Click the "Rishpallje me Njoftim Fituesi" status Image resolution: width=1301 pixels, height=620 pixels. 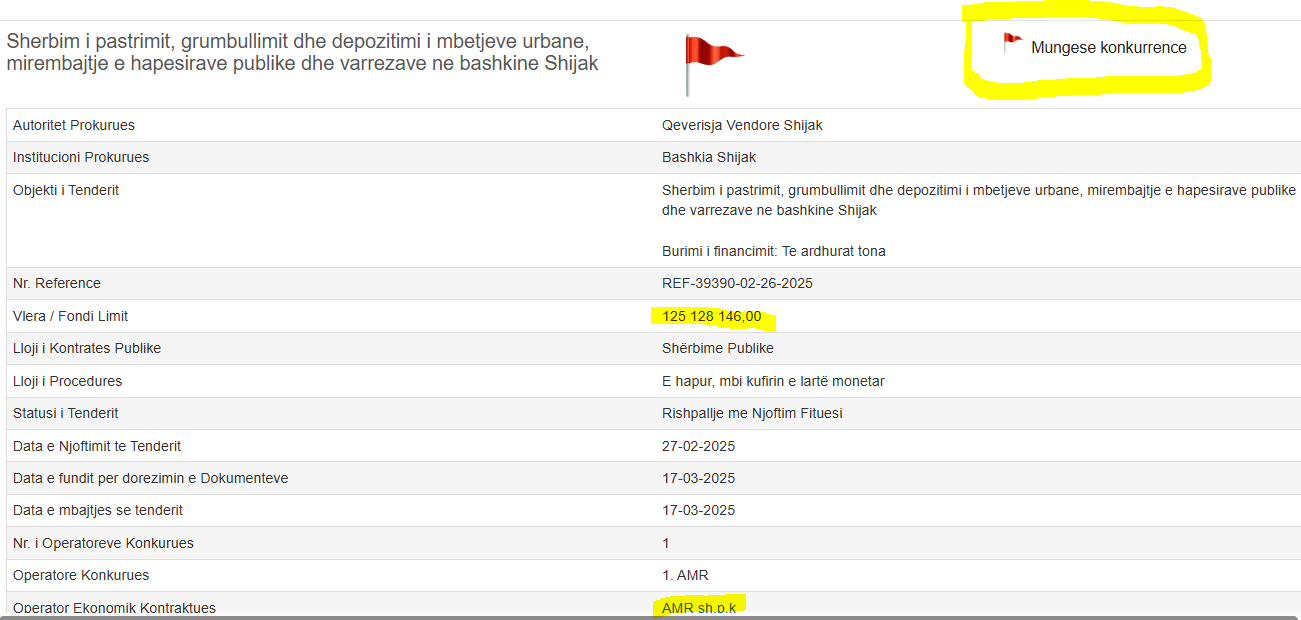752,413
